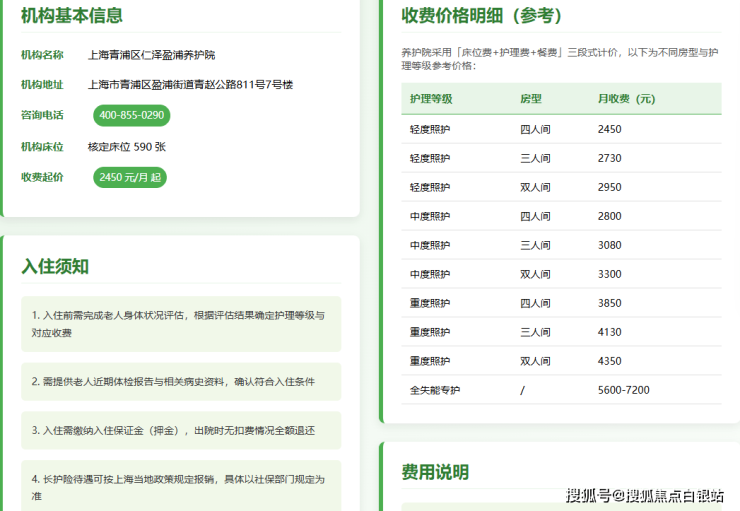Select the 收费价格明细（参考） heading
Viewport: 740px width, 511px height.
coord(482,16)
